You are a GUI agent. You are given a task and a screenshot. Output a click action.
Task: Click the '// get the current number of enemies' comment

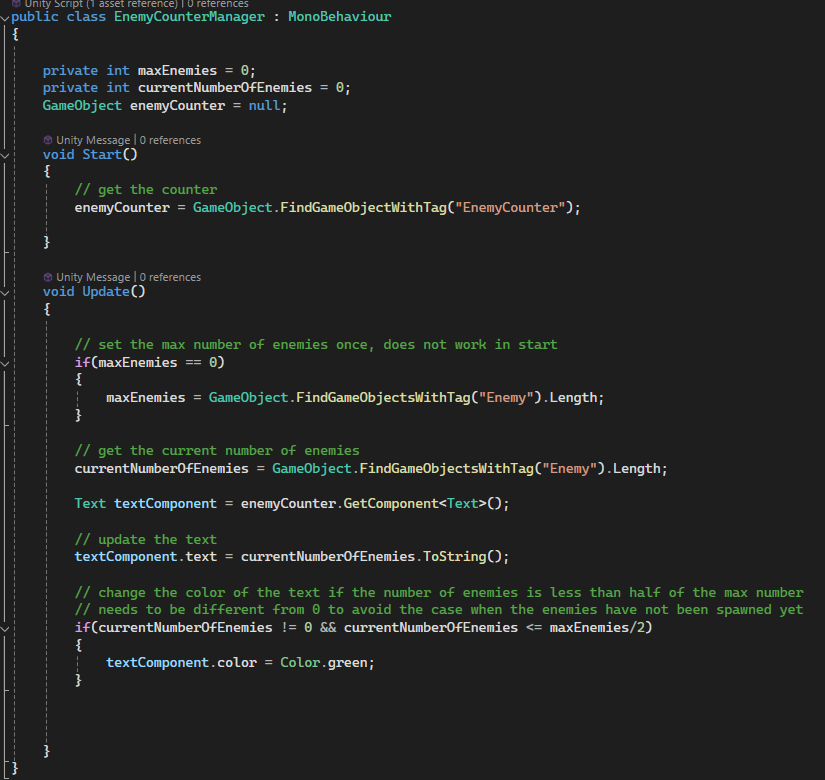coord(217,451)
